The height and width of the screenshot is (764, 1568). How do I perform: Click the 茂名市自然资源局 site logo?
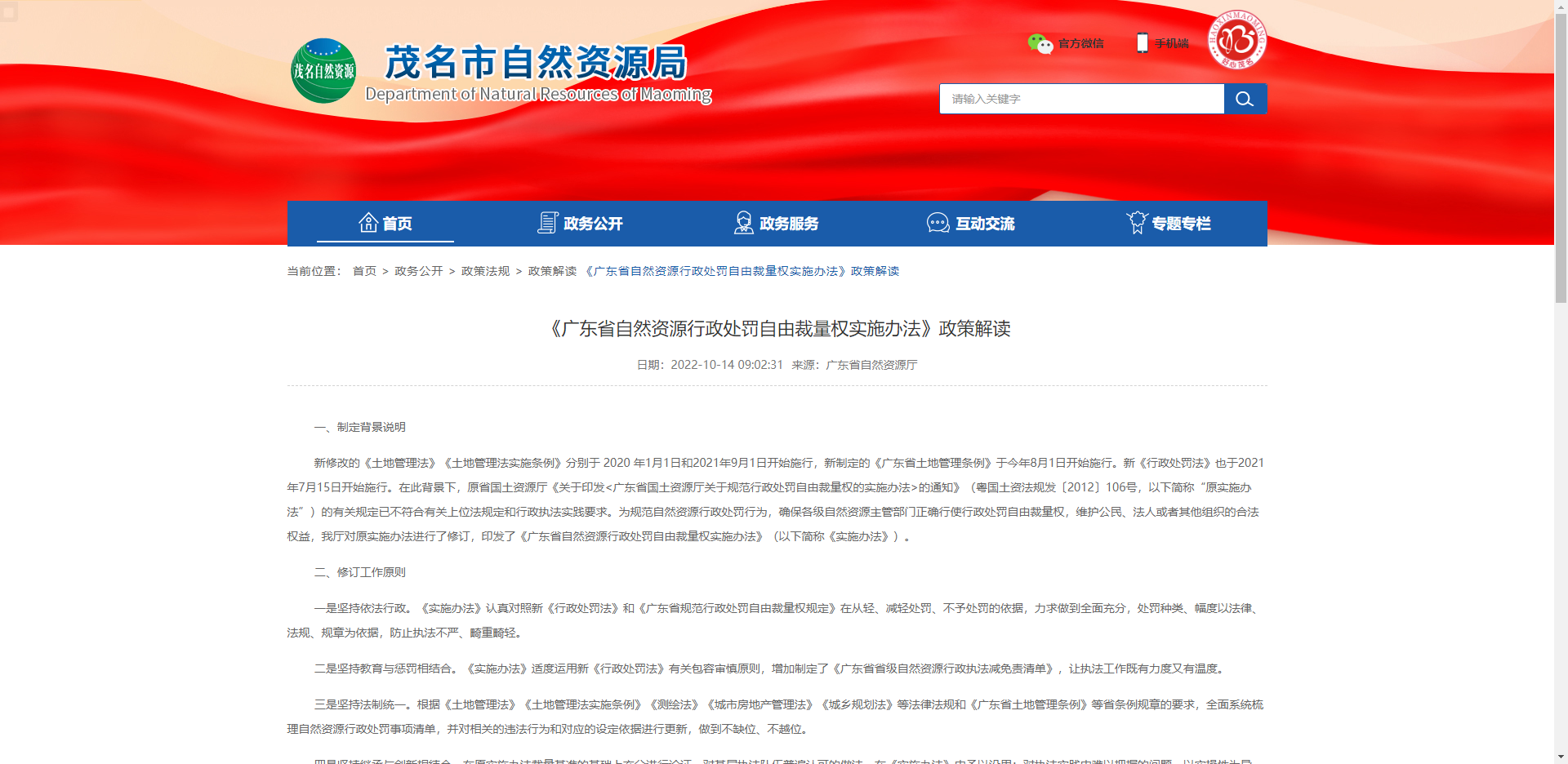coord(324,70)
